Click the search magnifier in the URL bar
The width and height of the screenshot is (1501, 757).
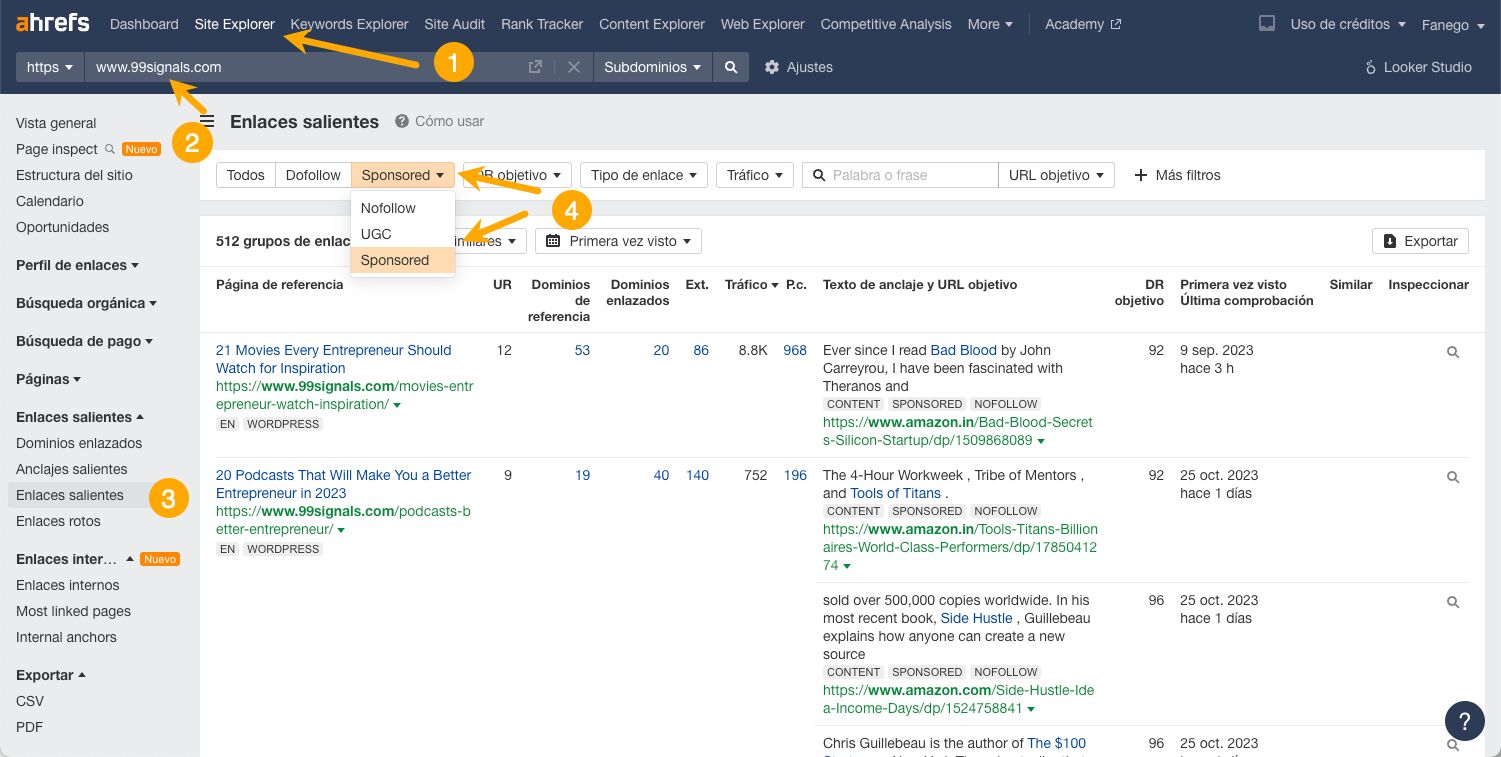coord(731,67)
